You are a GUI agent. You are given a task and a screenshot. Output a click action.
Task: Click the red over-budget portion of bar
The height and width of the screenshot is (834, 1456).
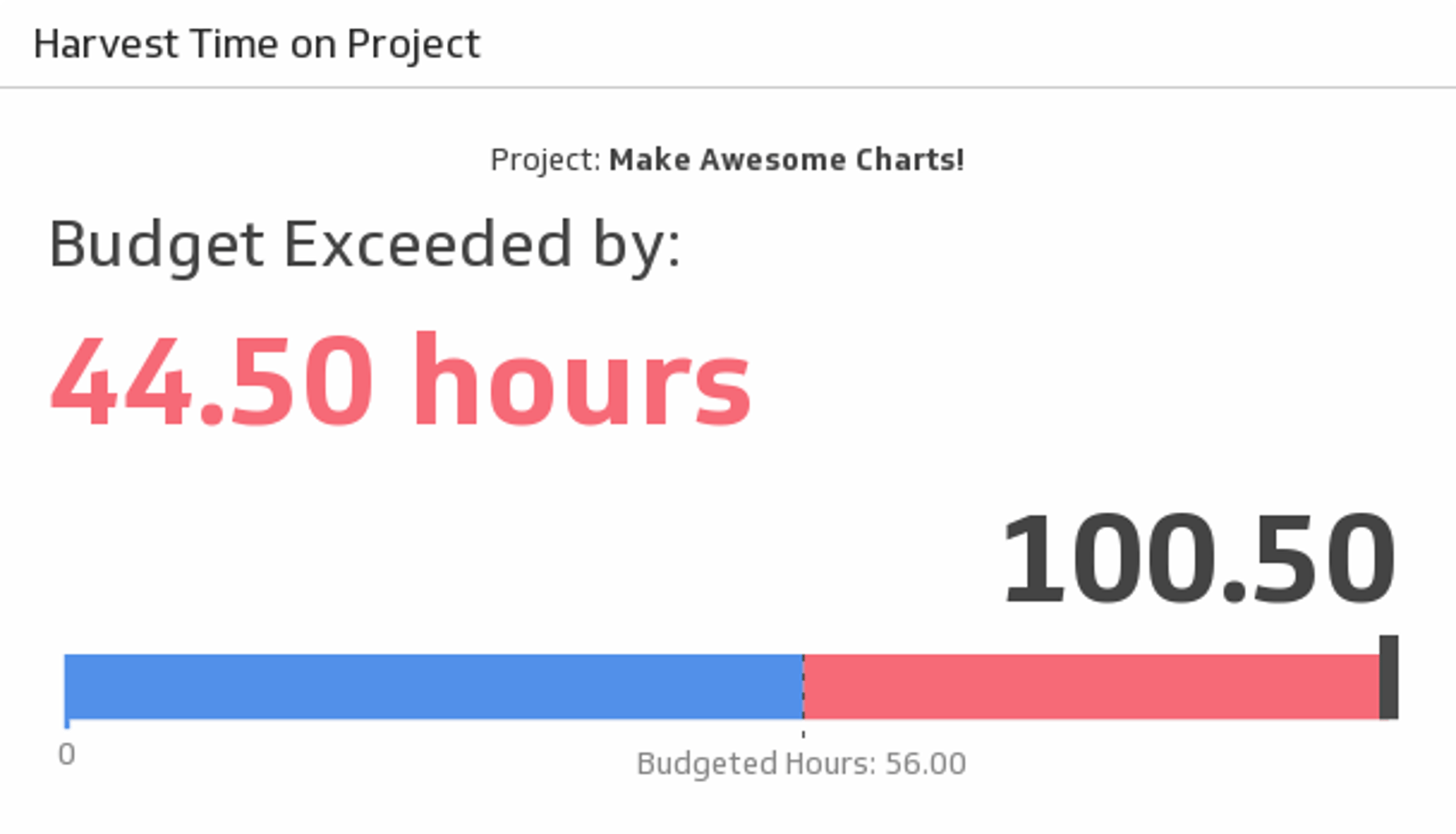point(1090,687)
